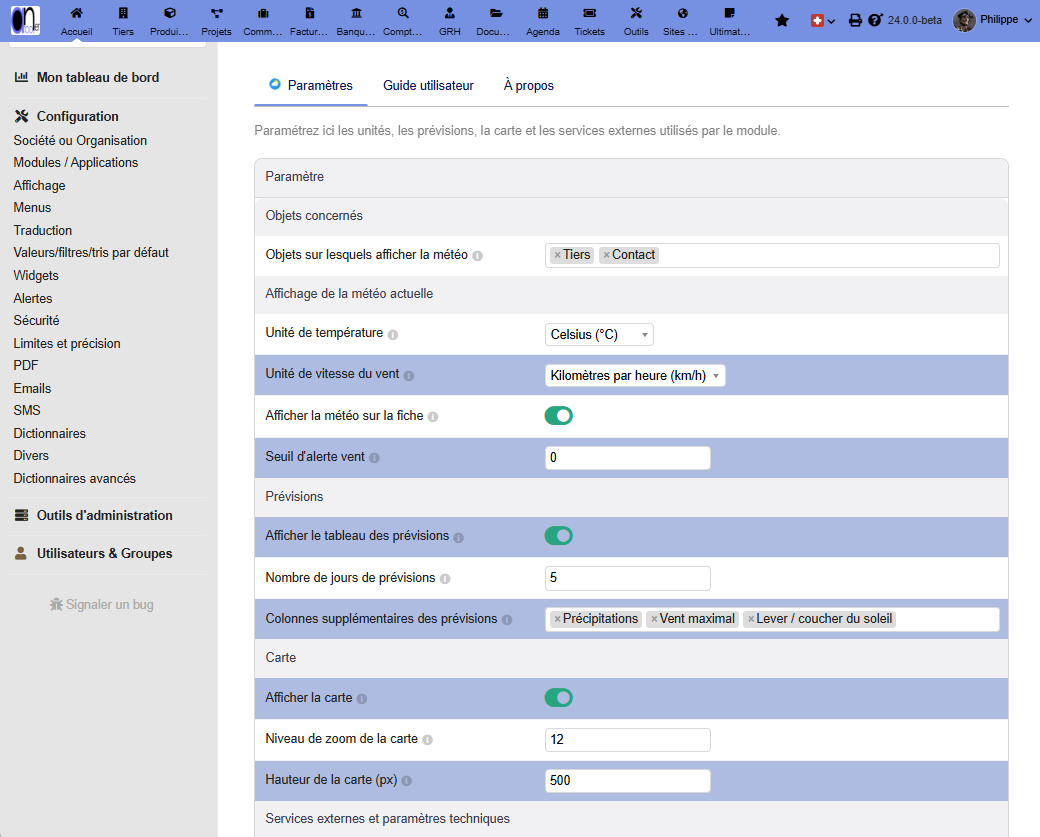This screenshot has height=837, width=1040.
Task: Click info icon beside Seuil d'alerte vent
Action: [x=374, y=458]
